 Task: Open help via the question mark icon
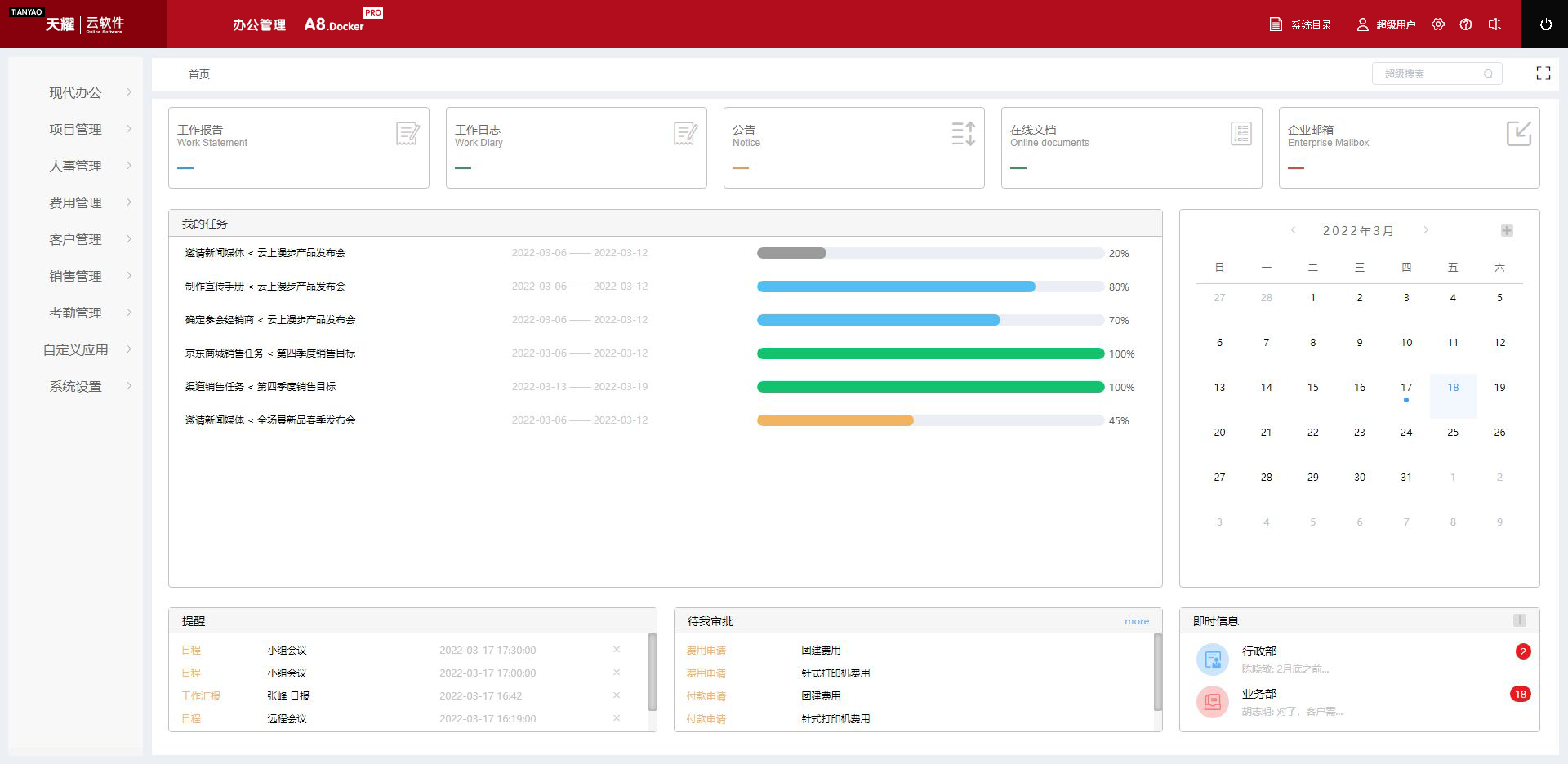click(x=1466, y=24)
